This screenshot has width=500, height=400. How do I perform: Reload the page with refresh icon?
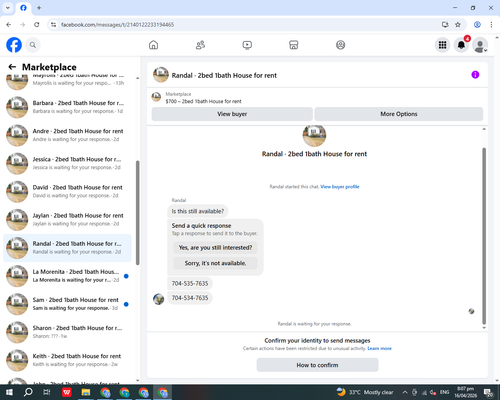click(37, 25)
